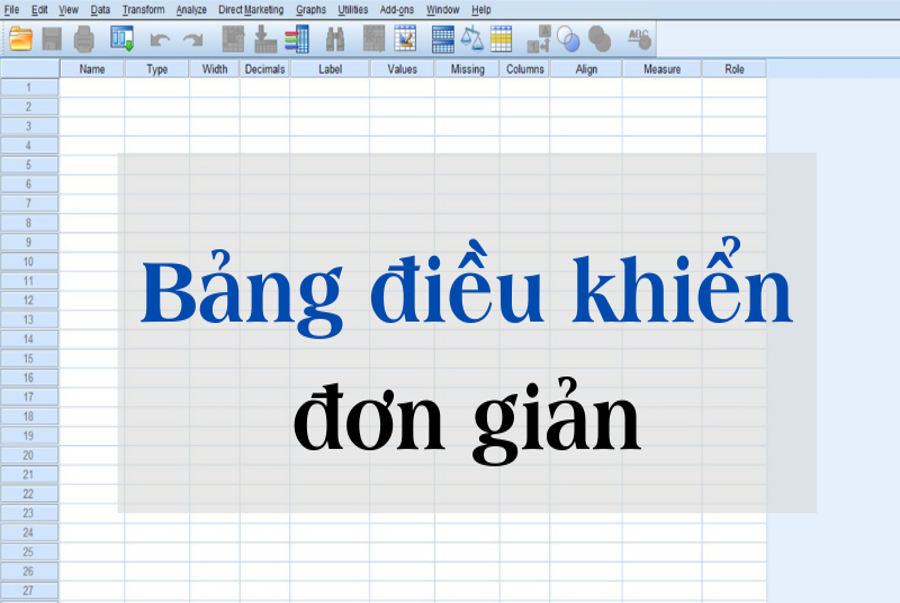This screenshot has width=900, height=603.
Task: Select the Decimals column header
Action: (x=264, y=69)
